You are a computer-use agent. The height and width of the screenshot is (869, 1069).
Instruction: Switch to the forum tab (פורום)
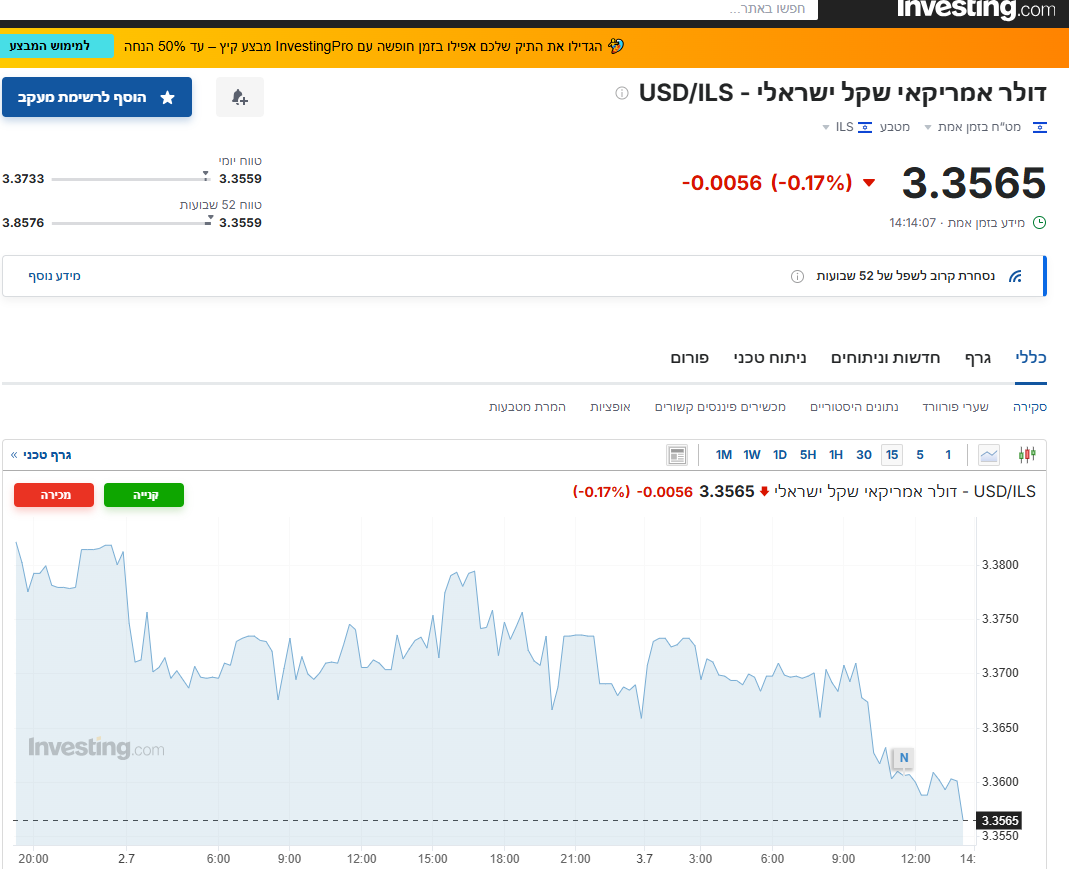pyautogui.click(x=689, y=357)
